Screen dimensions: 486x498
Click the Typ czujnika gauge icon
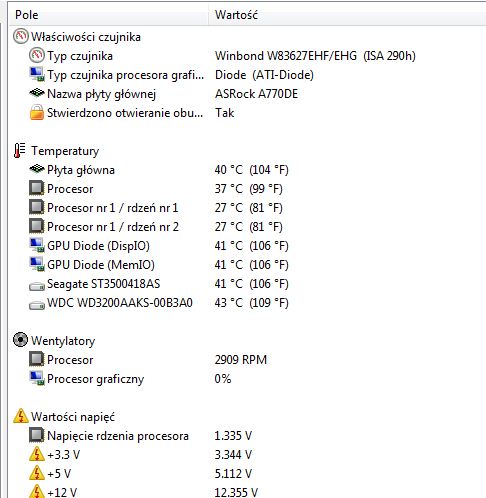pos(36,55)
